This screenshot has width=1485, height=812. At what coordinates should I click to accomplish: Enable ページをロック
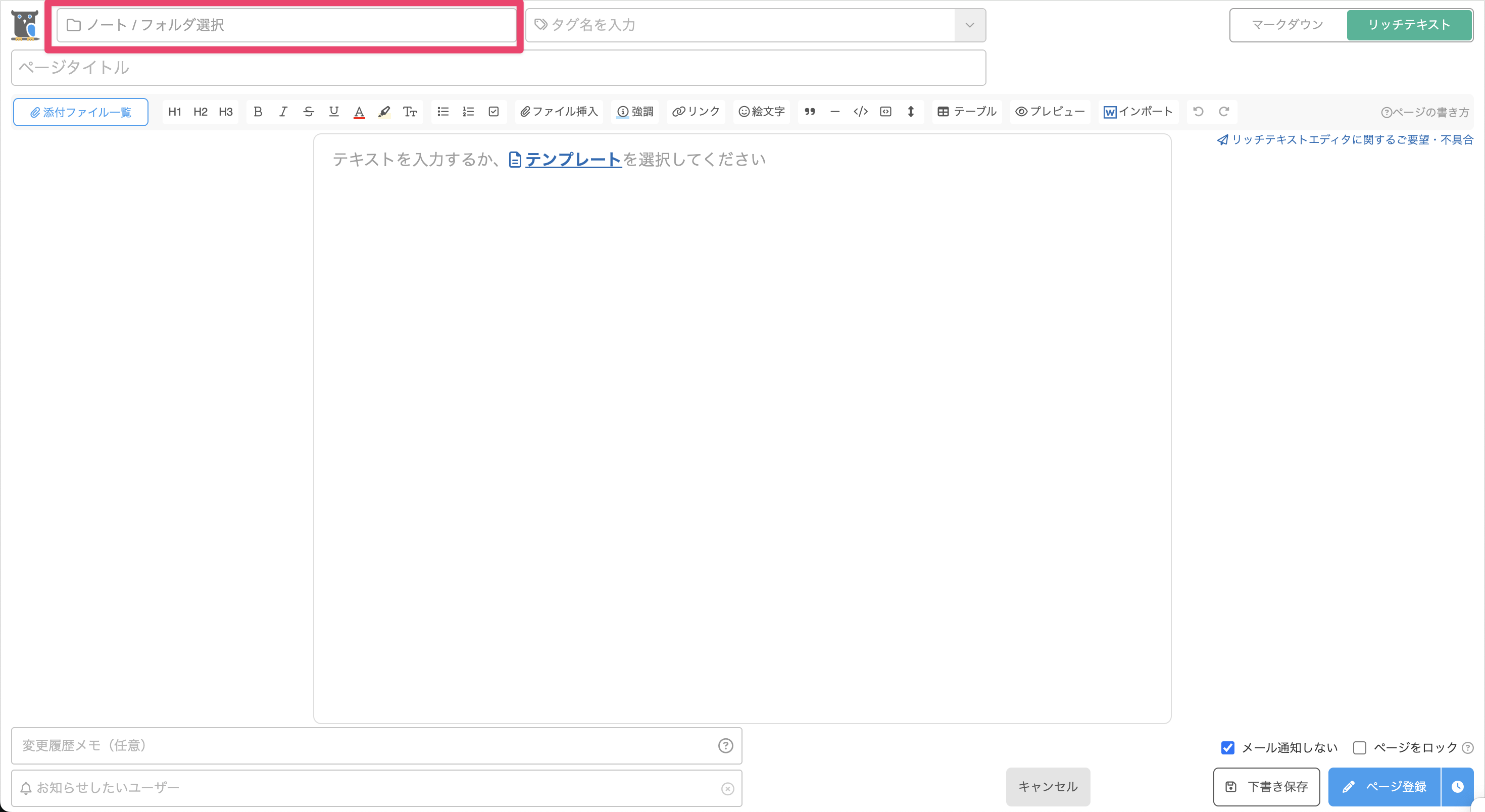[x=1360, y=747]
